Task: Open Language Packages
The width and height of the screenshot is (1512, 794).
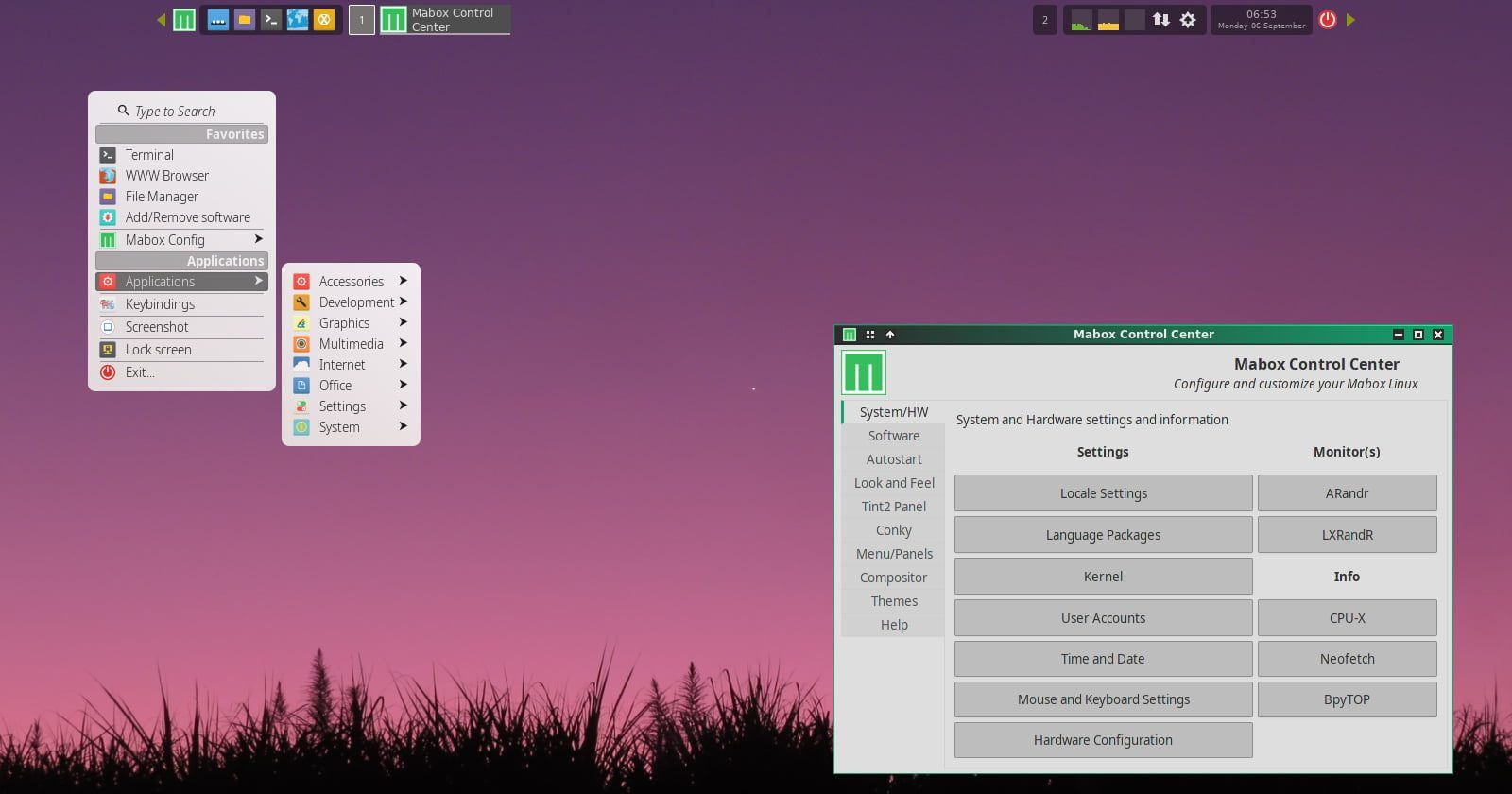Action: pos(1103,535)
